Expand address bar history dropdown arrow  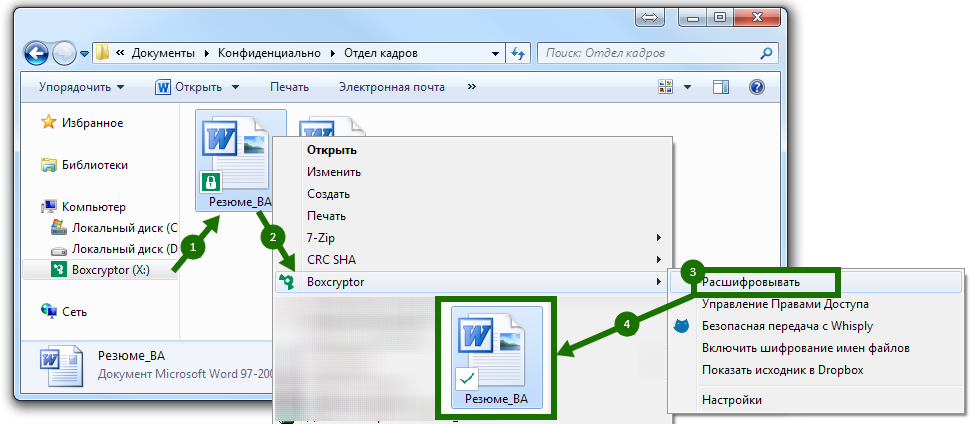495,53
